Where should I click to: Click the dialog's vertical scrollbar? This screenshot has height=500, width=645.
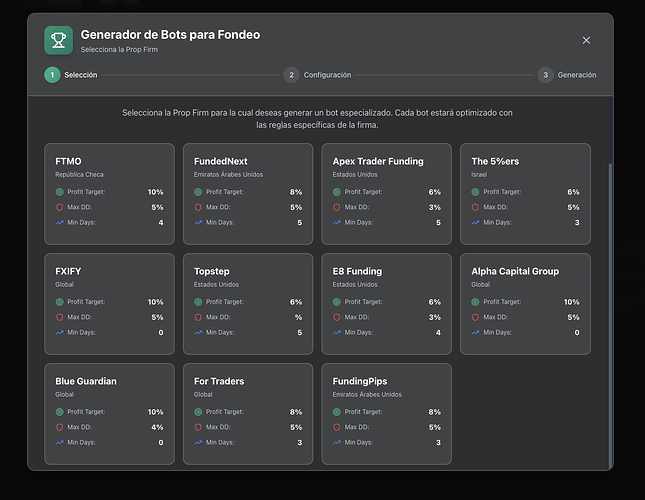(x=610, y=316)
